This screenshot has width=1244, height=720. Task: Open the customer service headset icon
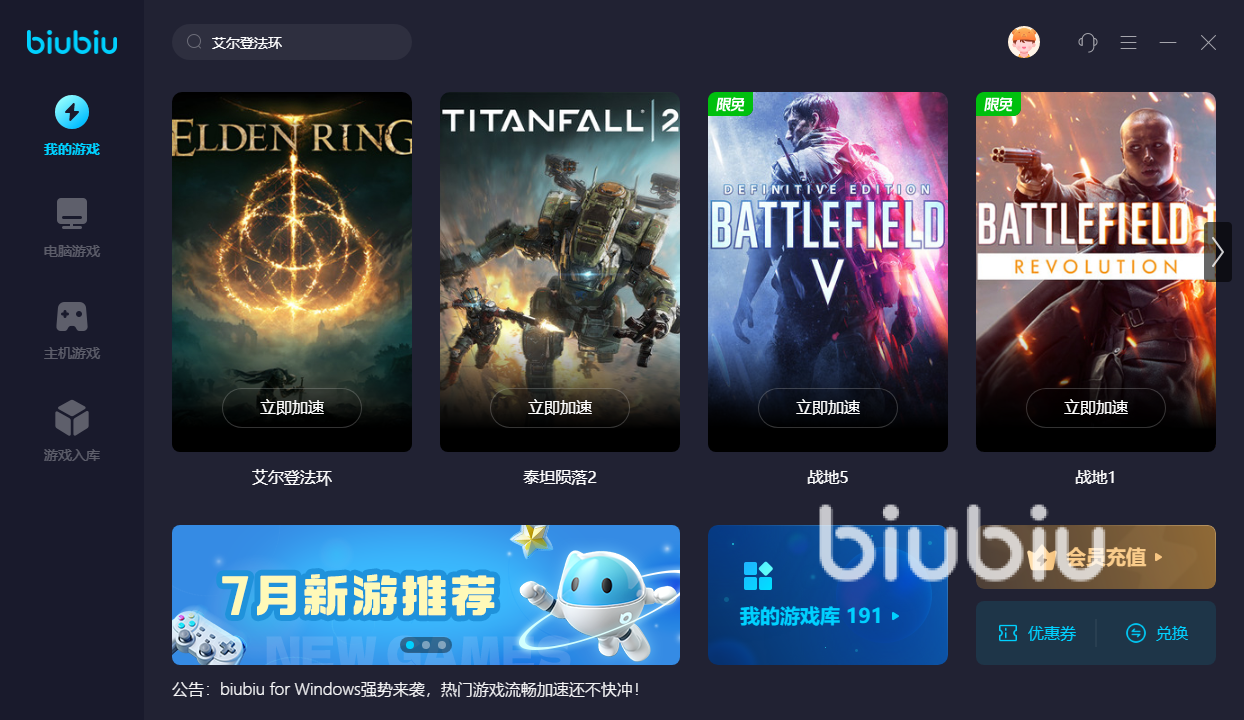tap(1088, 42)
